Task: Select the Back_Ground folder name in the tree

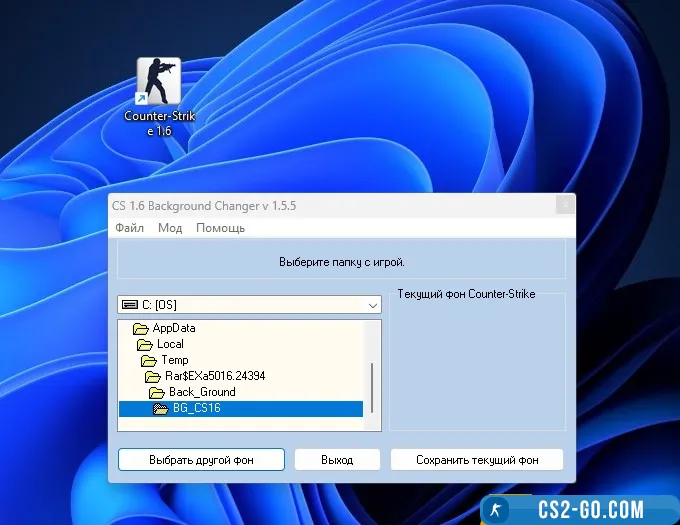Action: (202, 392)
